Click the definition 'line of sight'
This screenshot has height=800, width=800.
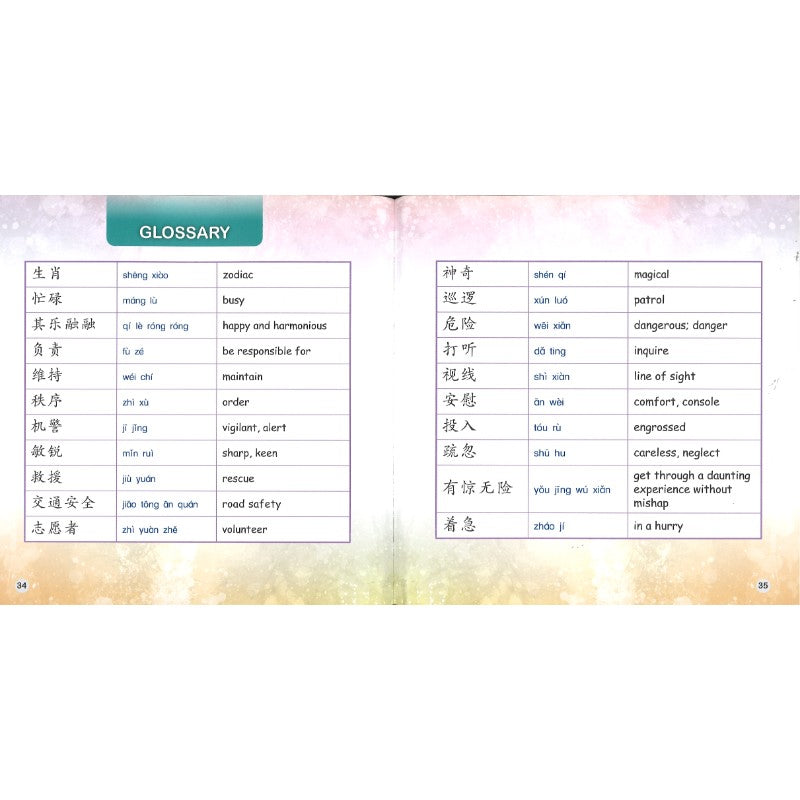point(664,377)
